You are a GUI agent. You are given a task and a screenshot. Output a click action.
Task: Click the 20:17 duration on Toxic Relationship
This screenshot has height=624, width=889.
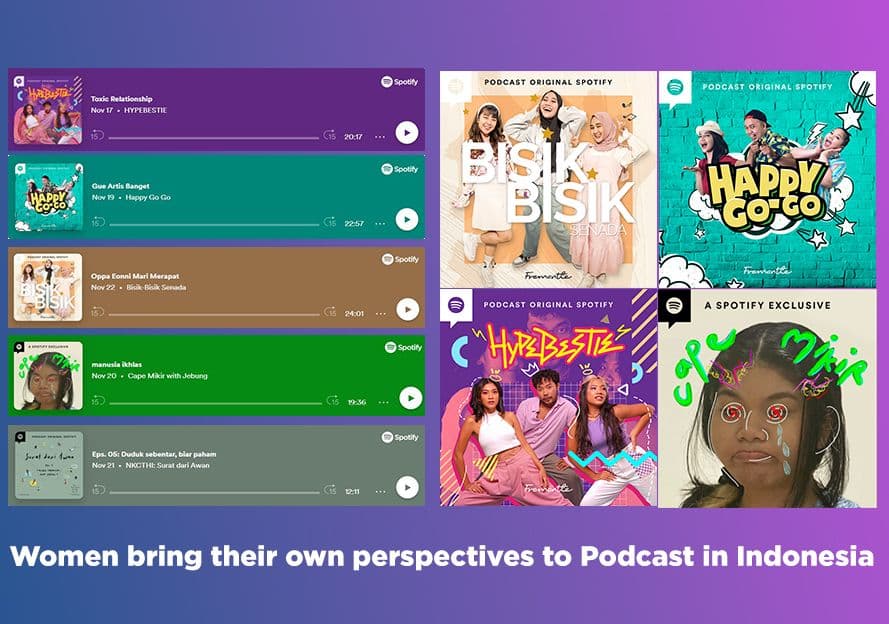353,137
